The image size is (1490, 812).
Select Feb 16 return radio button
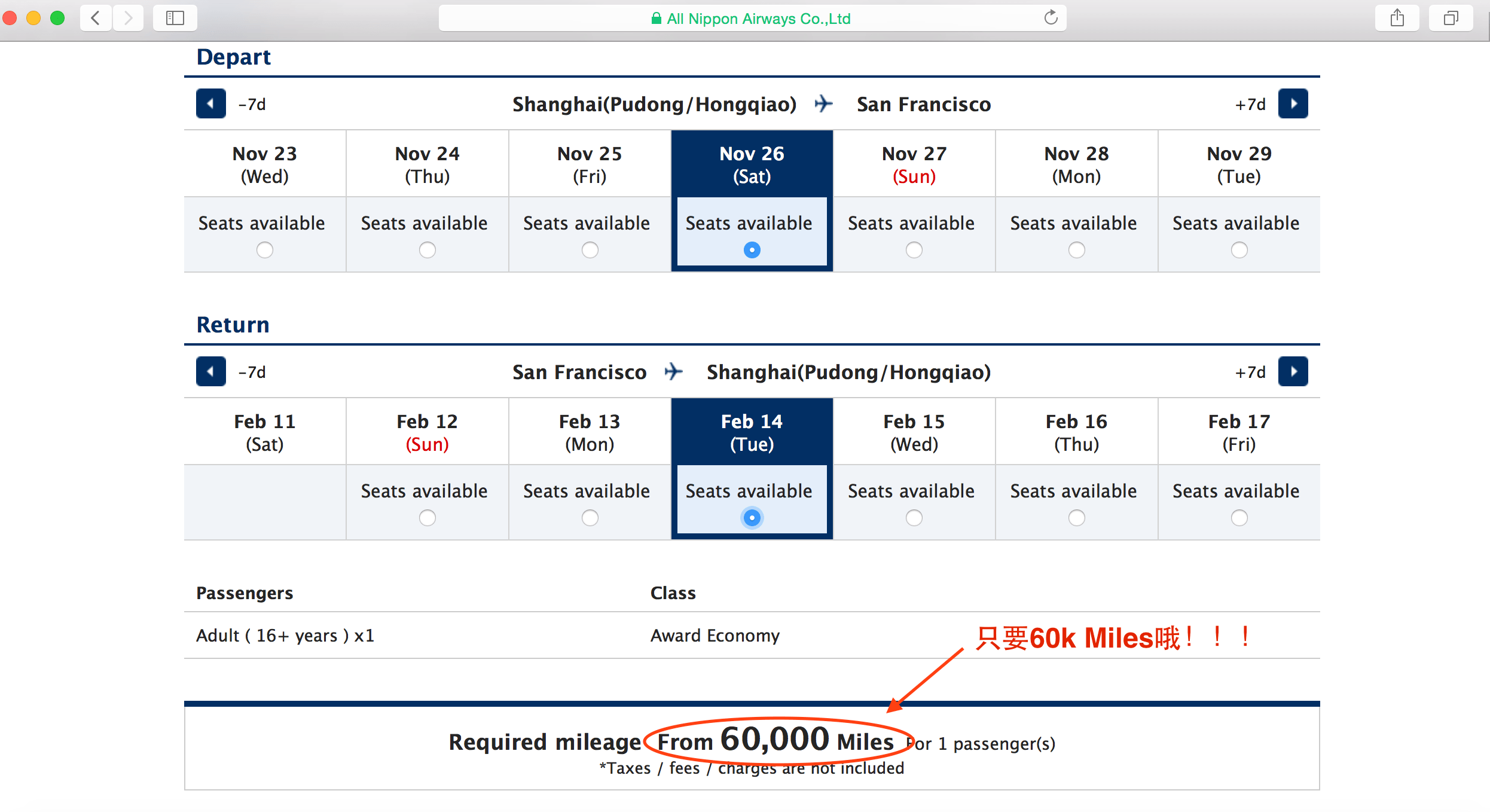point(1077,518)
